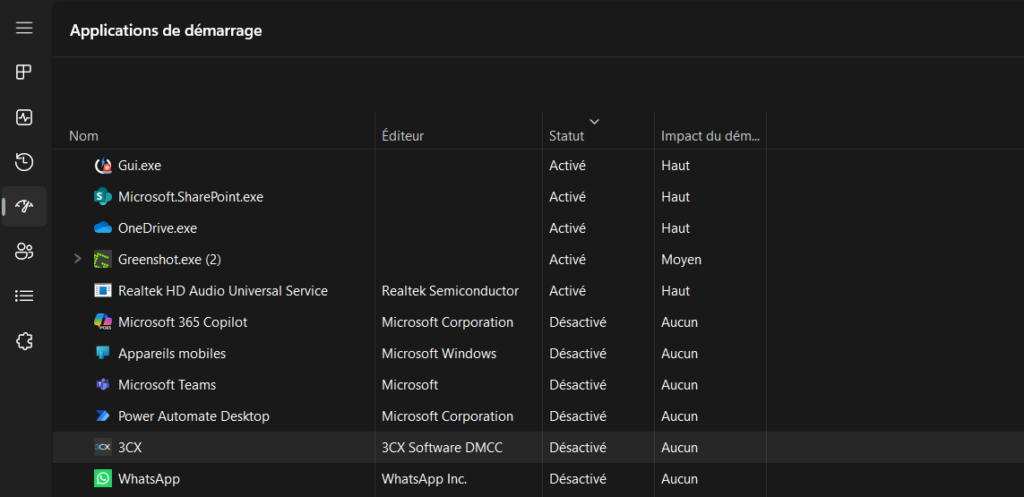Open the Details list icon
1024x497 pixels.
tap(25, 296)
